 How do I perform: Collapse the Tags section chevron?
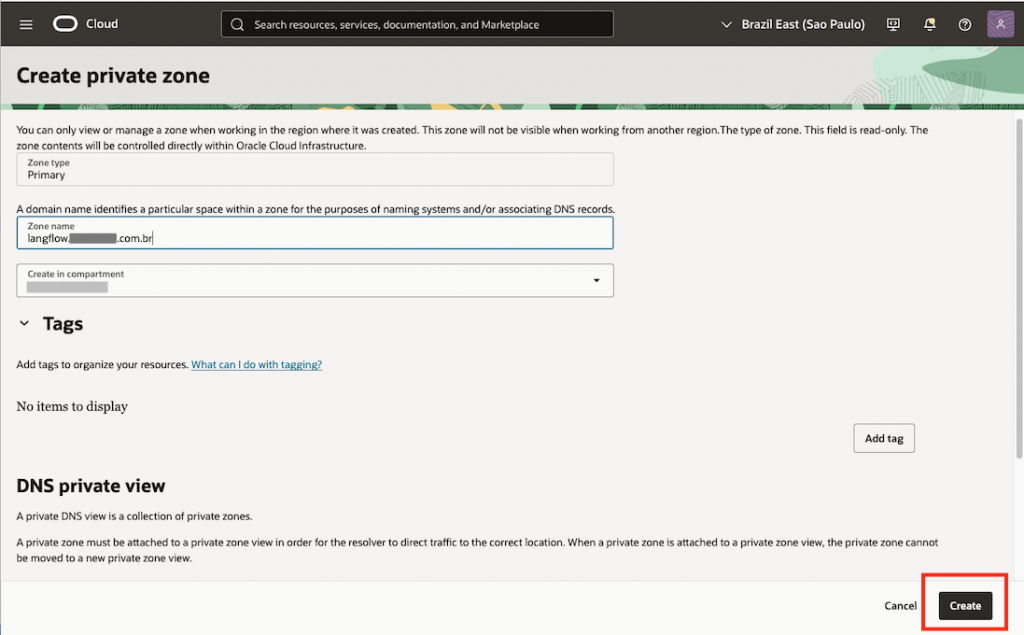click(x=24, y=323)
